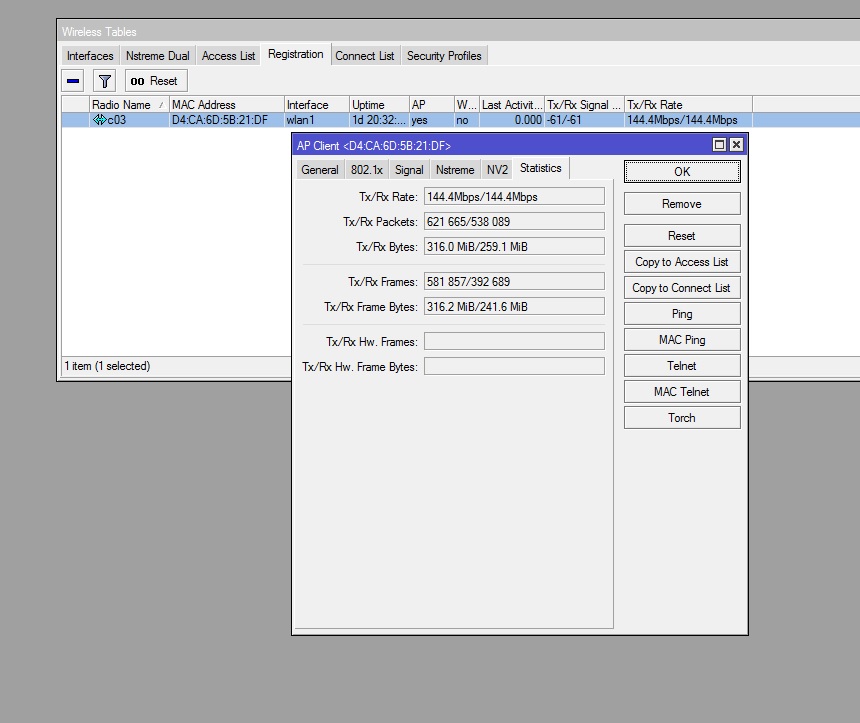Click the Ping button

(682, 314)
